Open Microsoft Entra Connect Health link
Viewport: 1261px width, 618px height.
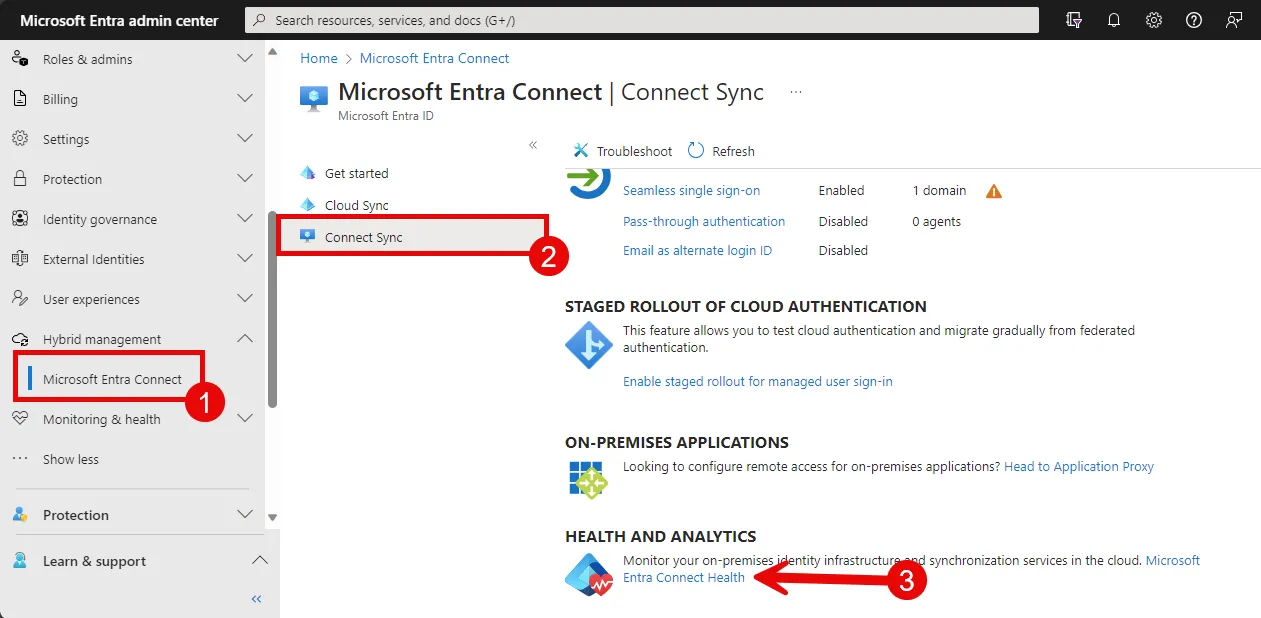pyautogui.click(x=684, y=577)
